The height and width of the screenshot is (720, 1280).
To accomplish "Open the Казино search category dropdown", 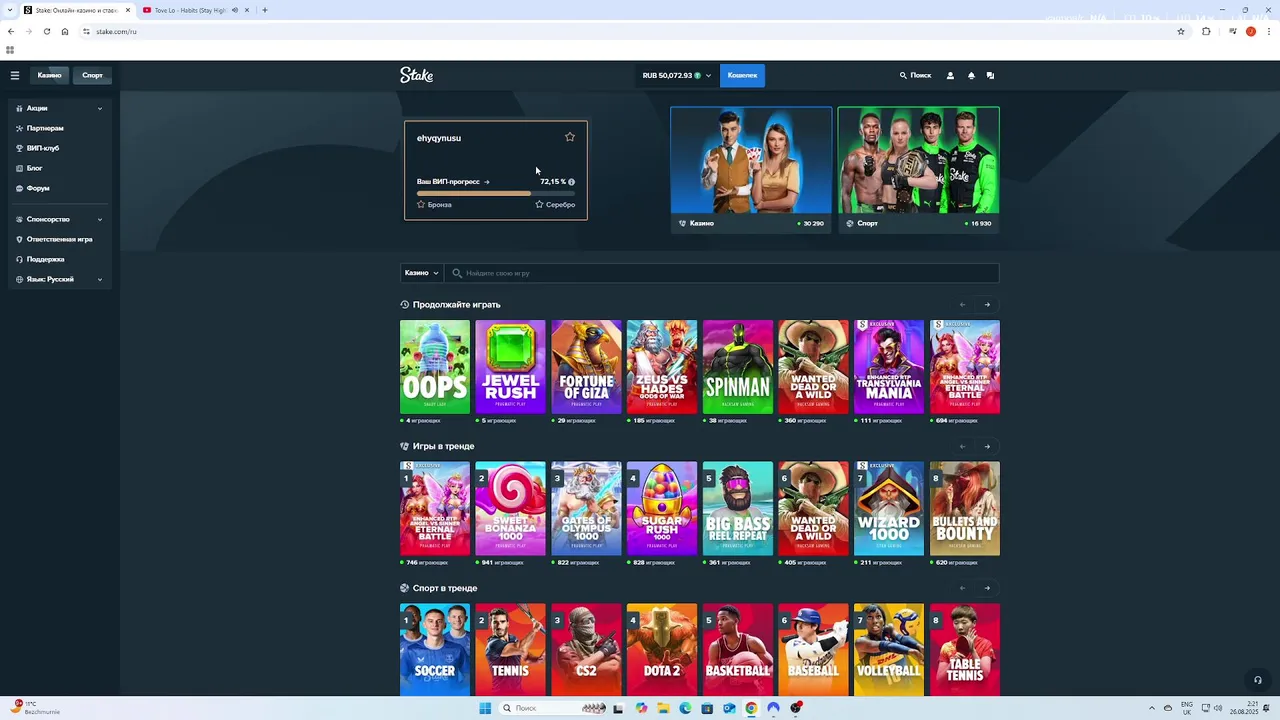I will [x=421, y=273].
